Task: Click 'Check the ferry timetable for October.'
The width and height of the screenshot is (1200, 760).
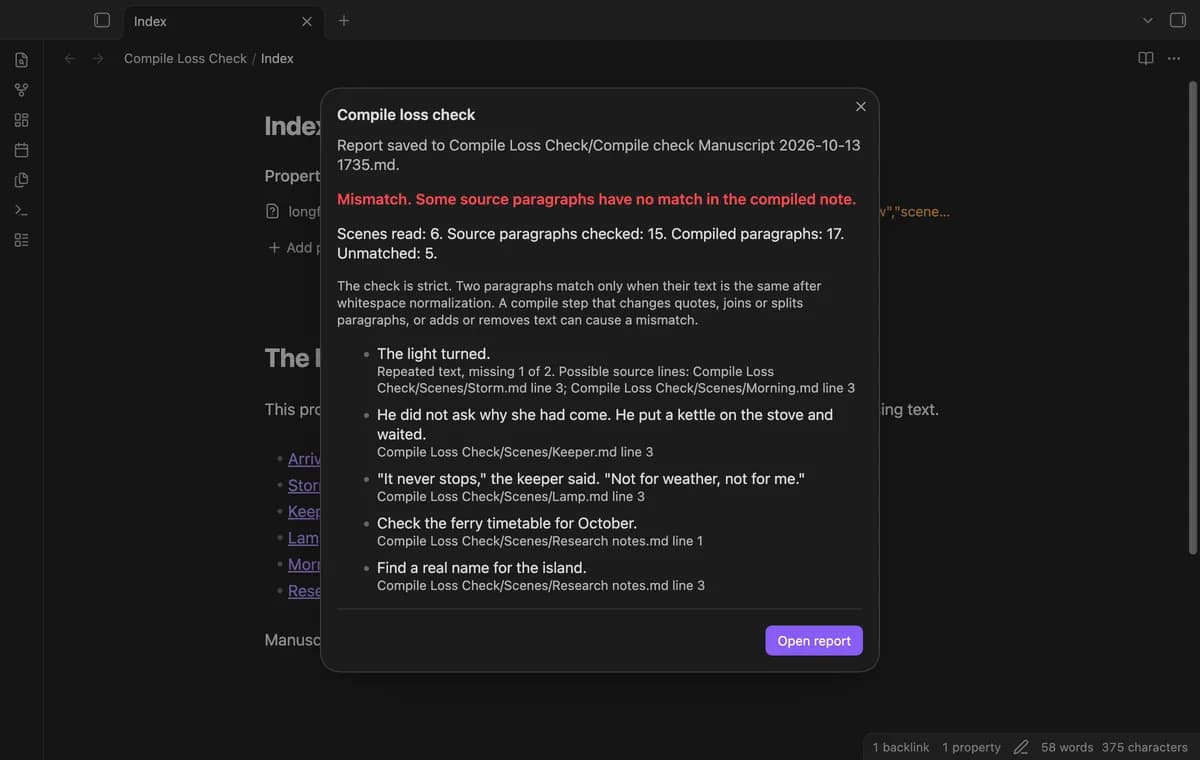Action: [x=507, y=523]
